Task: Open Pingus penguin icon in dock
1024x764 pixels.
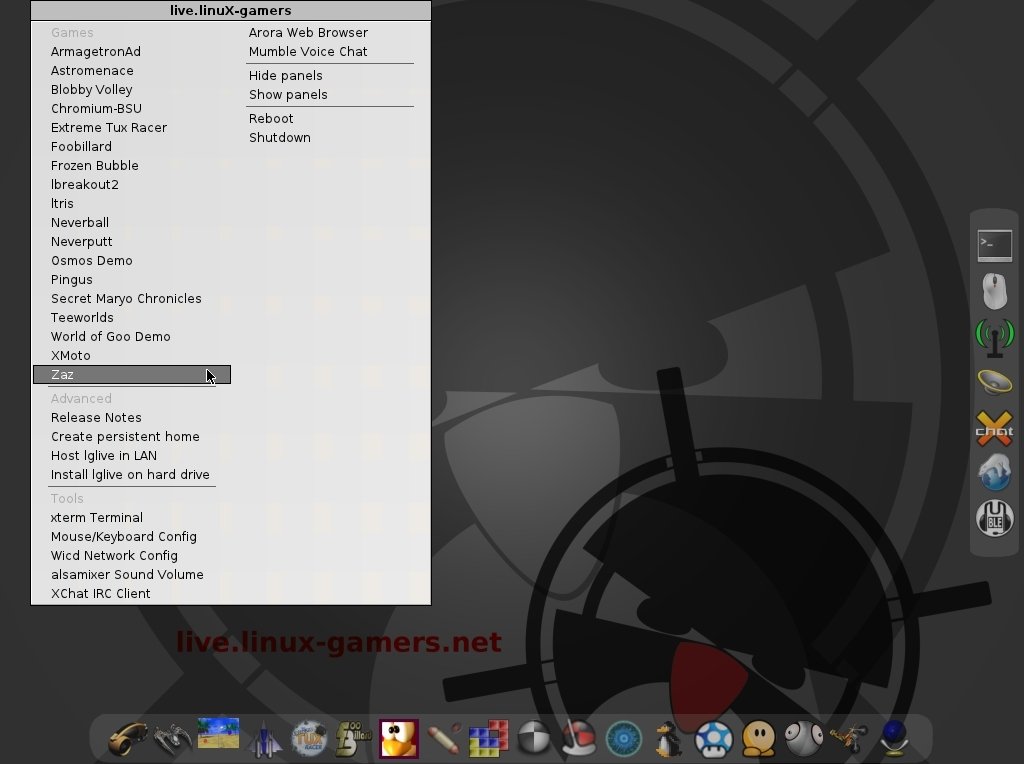Action: coord(669,739)
